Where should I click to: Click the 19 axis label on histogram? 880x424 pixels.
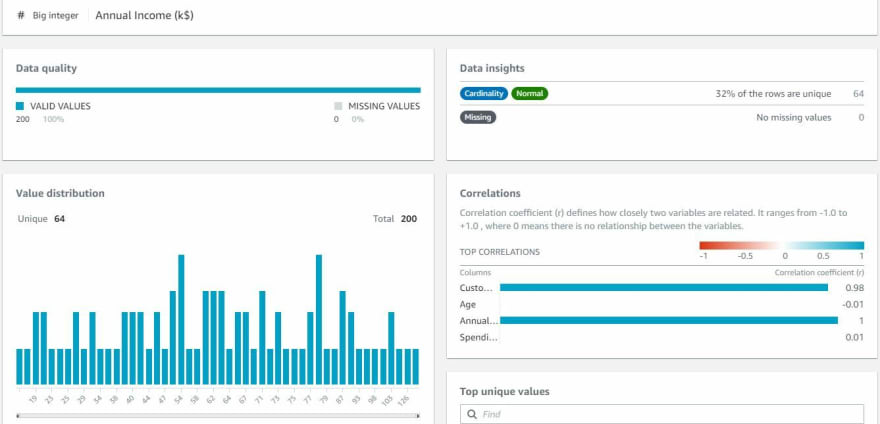pyautogui.click(x=34, y=398)
